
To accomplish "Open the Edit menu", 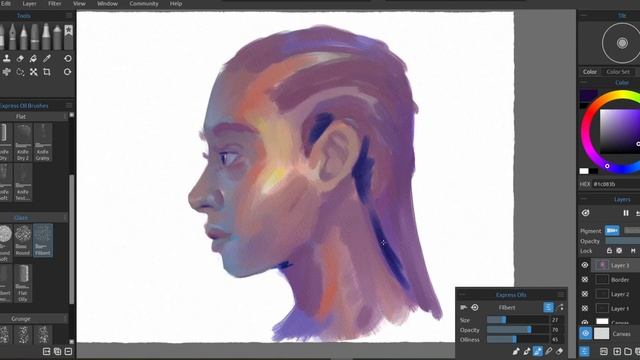I will 6,4.
